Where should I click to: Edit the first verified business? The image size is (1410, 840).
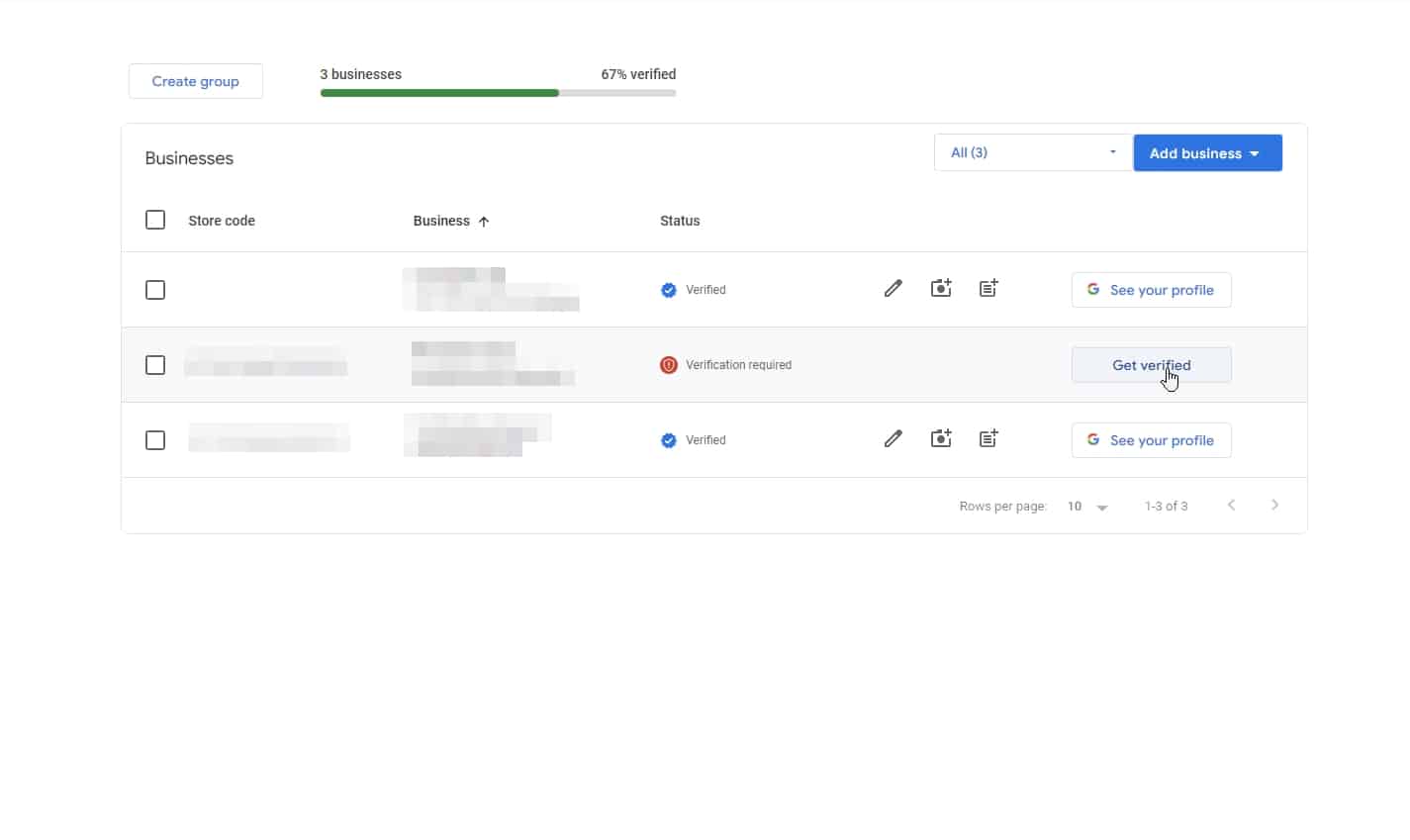pyautogui.click(x=893, y=288)
